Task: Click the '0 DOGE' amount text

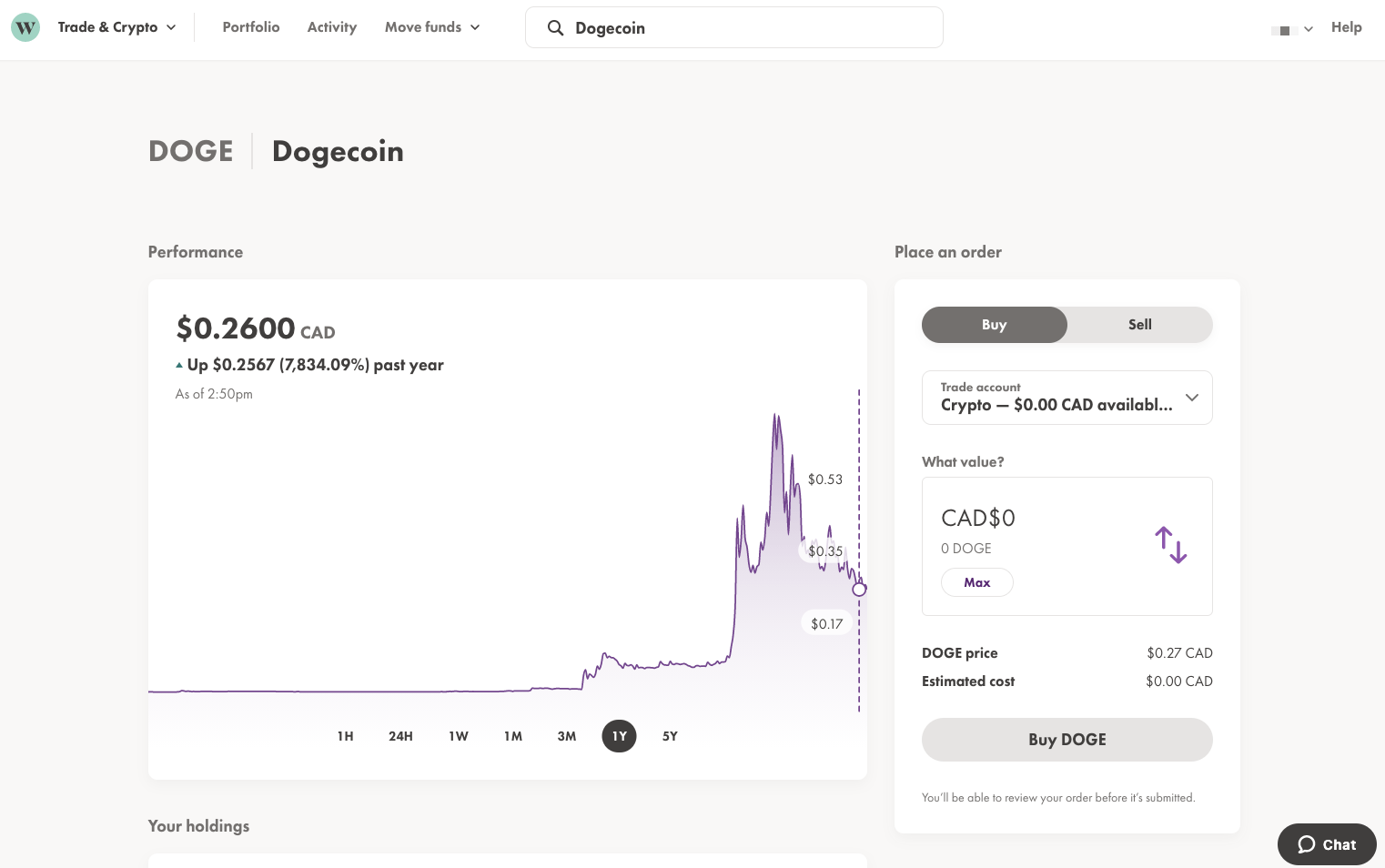Action: point(966,549)
